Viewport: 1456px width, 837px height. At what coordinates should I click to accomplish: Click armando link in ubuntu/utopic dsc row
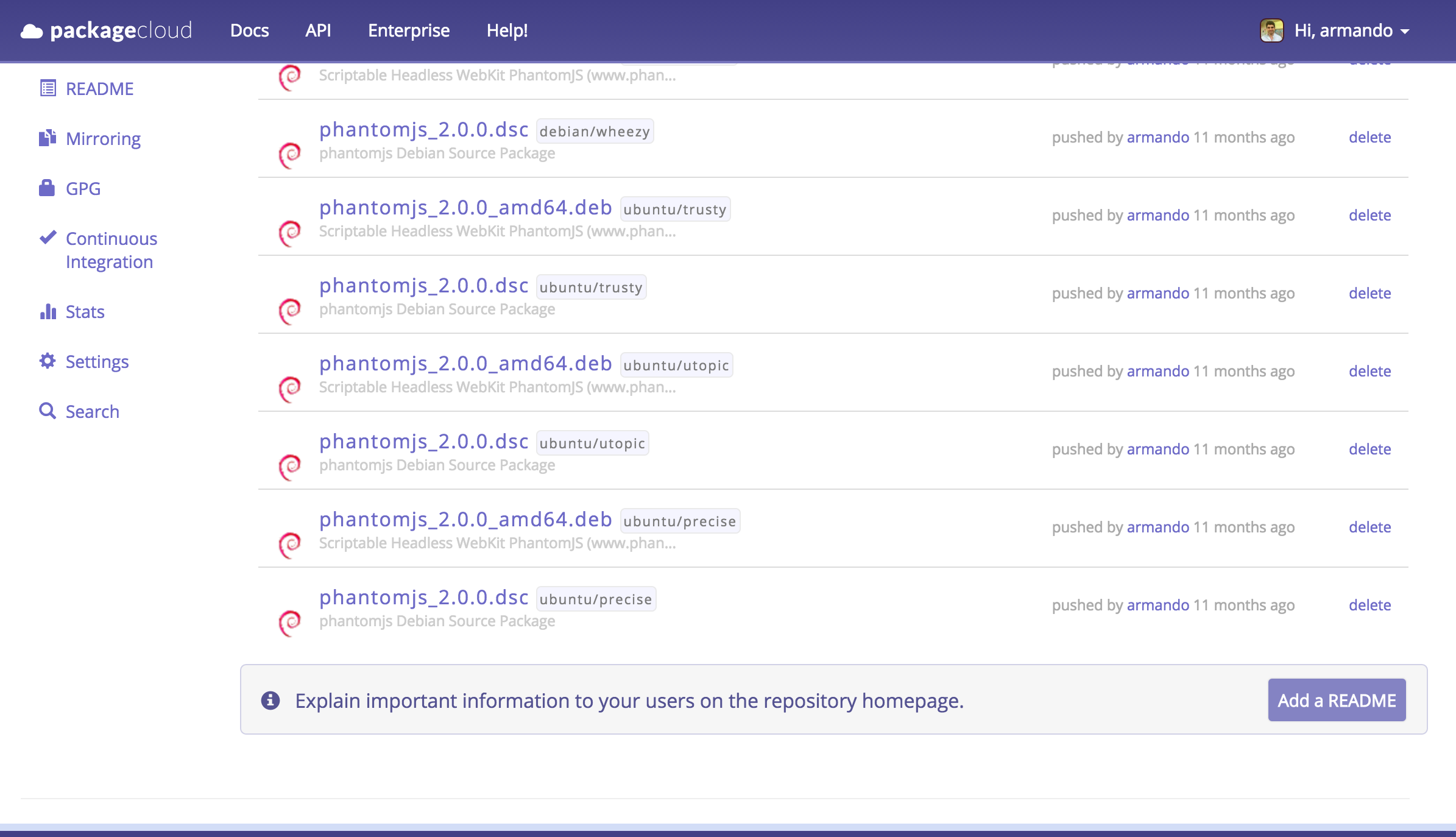click(x=1157, y=449)
